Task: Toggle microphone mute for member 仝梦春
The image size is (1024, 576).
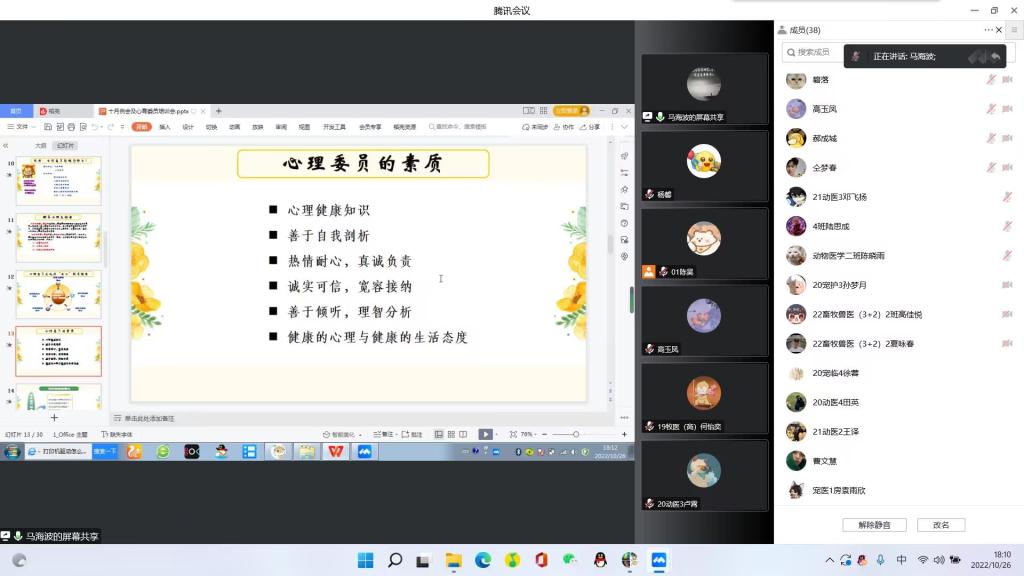Action: pyautogui.click(x=991, y=167)
